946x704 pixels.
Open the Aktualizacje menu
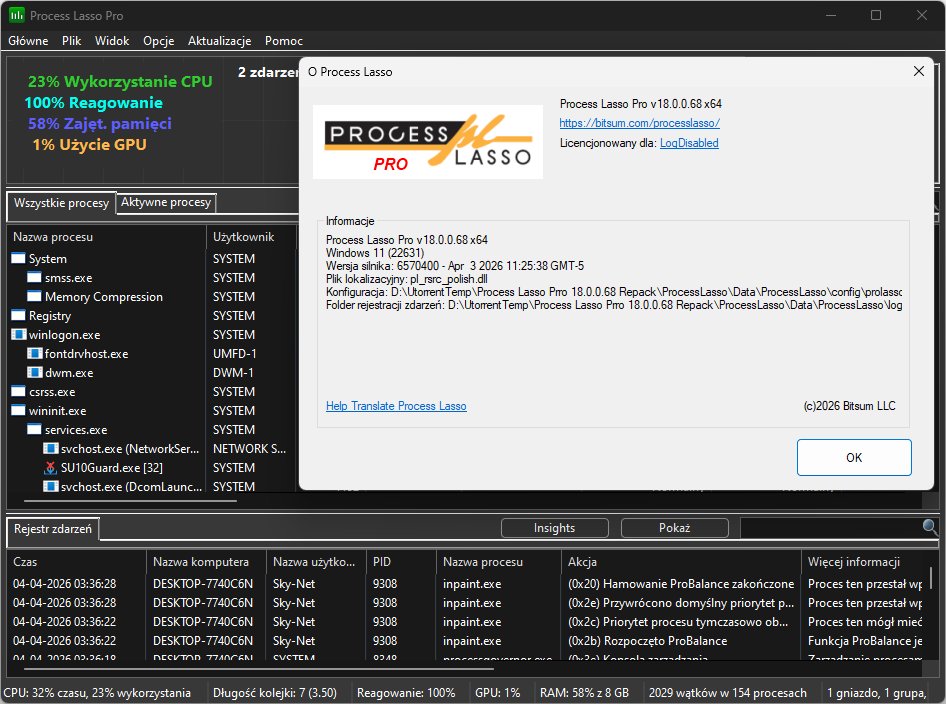pyautogui.click(x=220, y=40)
